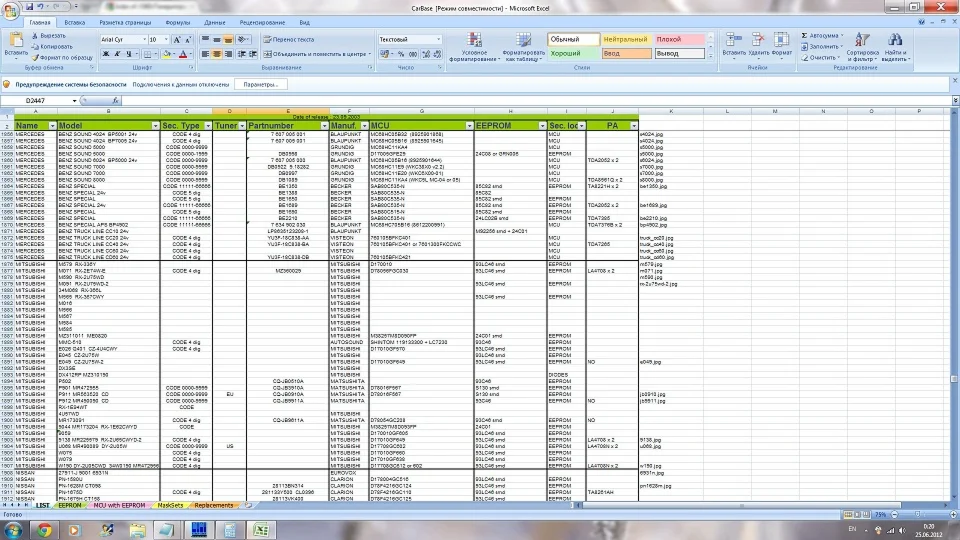The image size is (960, 540).
Task: Click the Delete cells (Удалить) icon
Action: coord(758,40)
